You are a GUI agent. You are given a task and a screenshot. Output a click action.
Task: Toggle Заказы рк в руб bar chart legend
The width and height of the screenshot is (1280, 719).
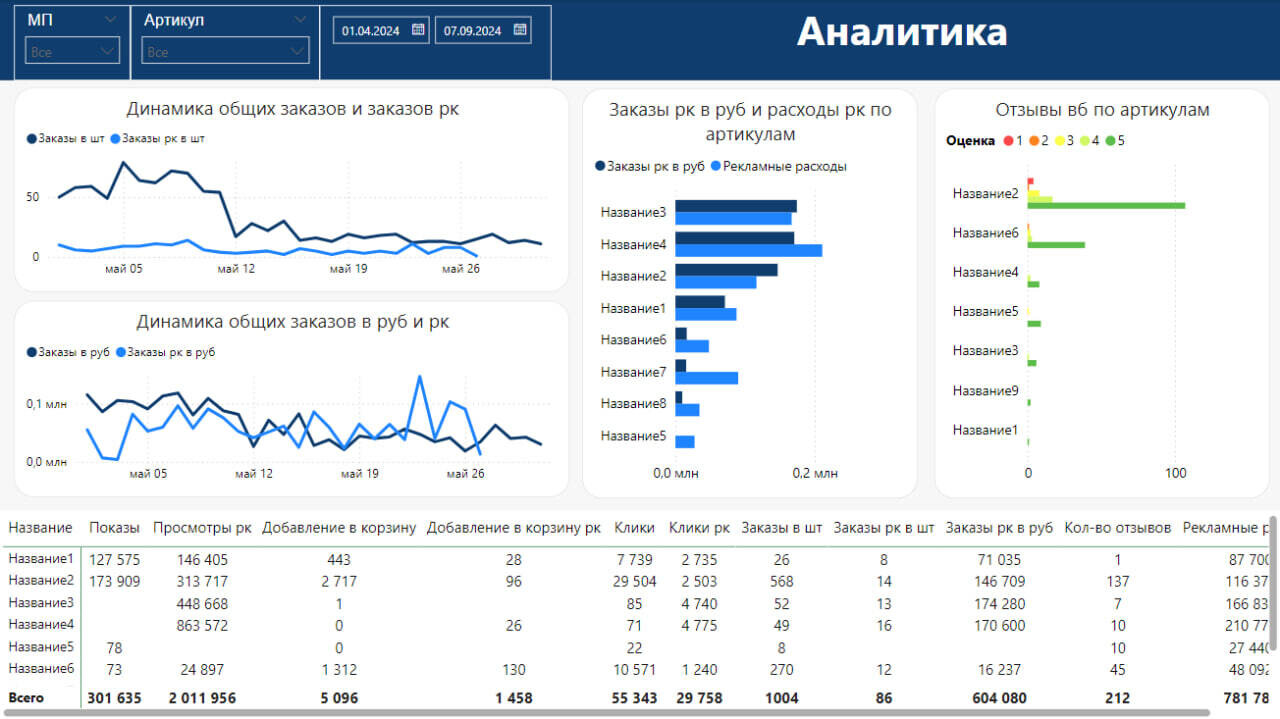coord(600,167)
